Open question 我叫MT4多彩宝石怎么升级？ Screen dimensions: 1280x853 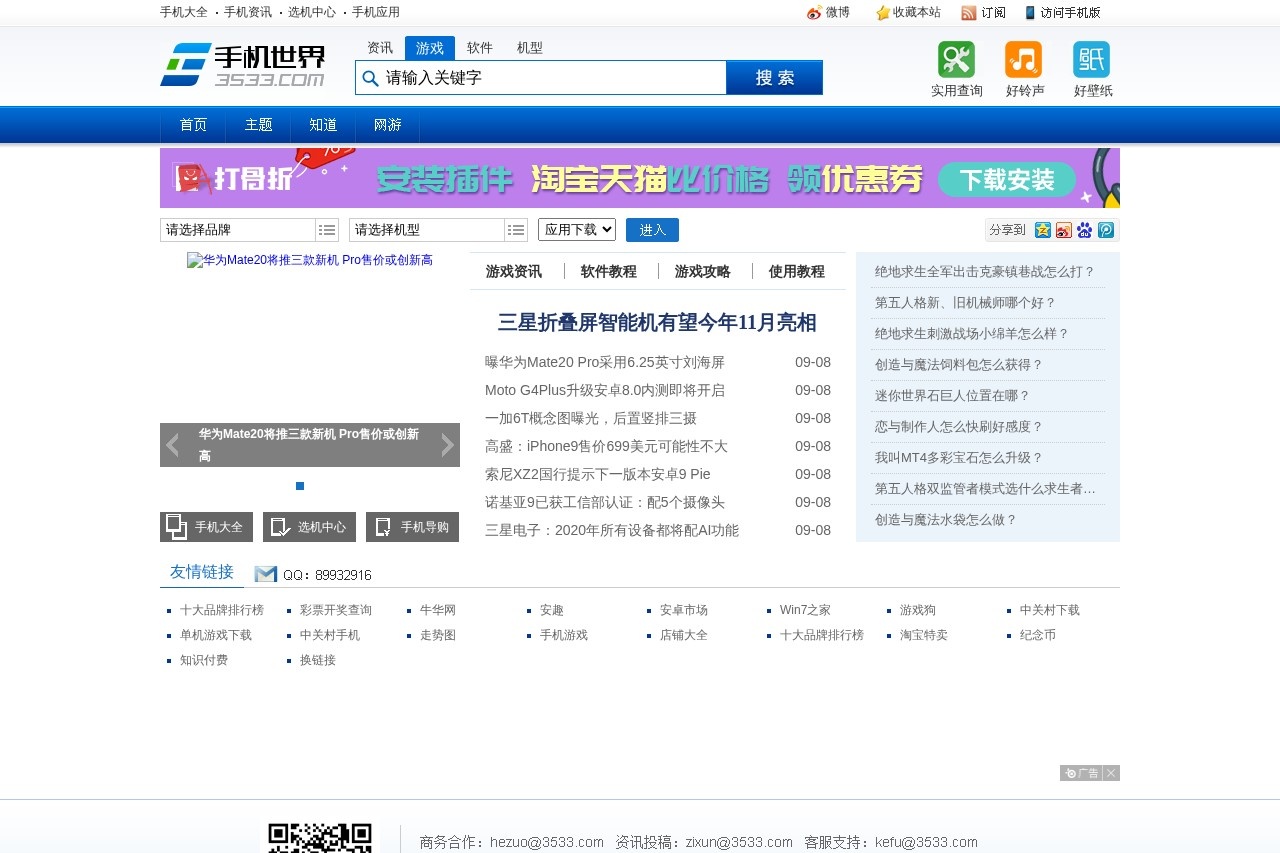coord(959,458)
